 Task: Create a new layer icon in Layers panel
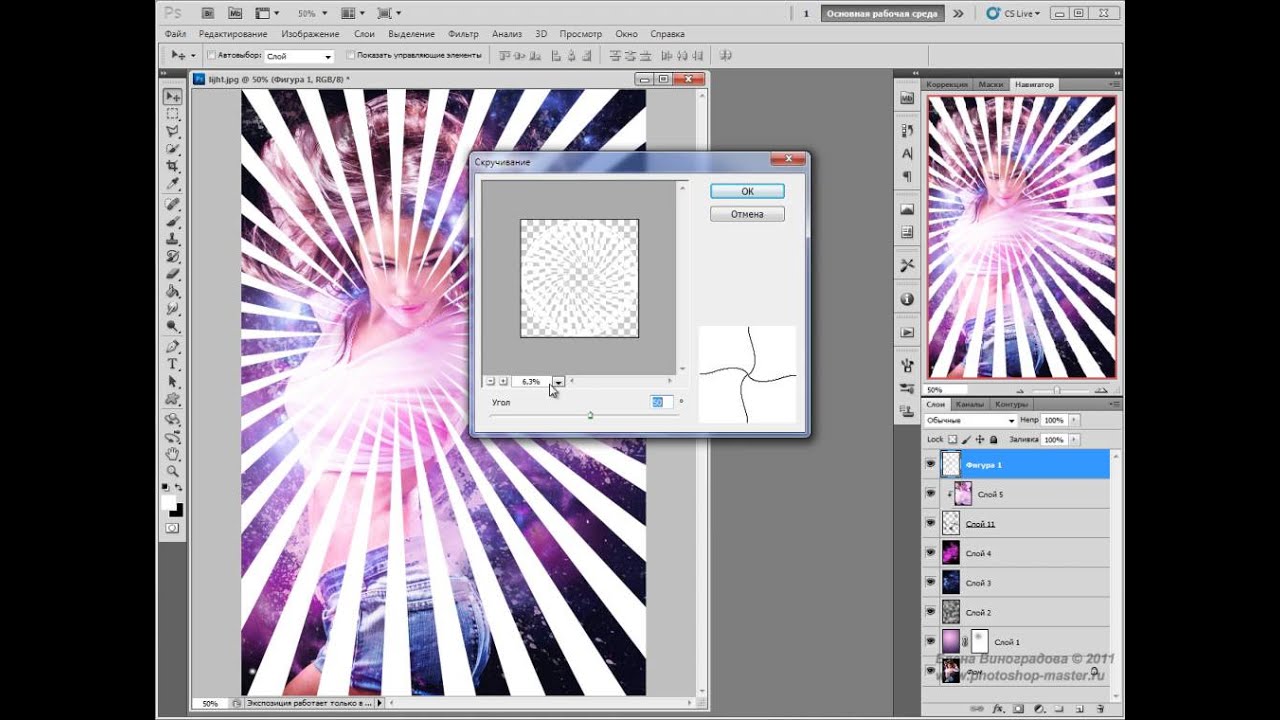(1080, 708)
